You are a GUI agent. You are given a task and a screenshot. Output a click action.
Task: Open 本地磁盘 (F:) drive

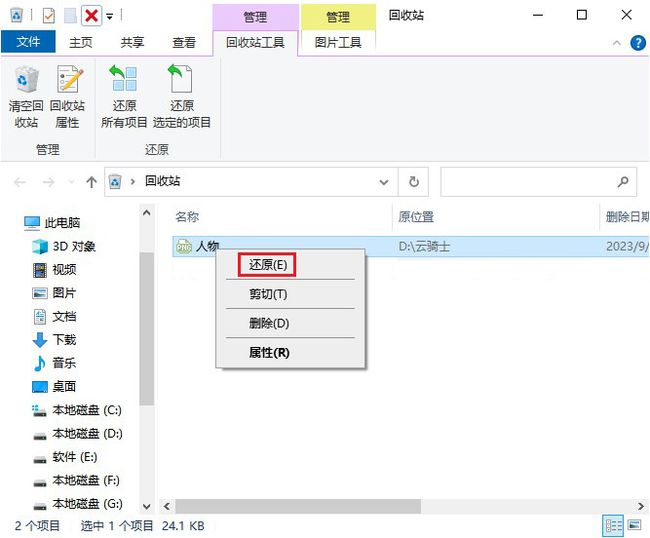(x=76, y=481)
